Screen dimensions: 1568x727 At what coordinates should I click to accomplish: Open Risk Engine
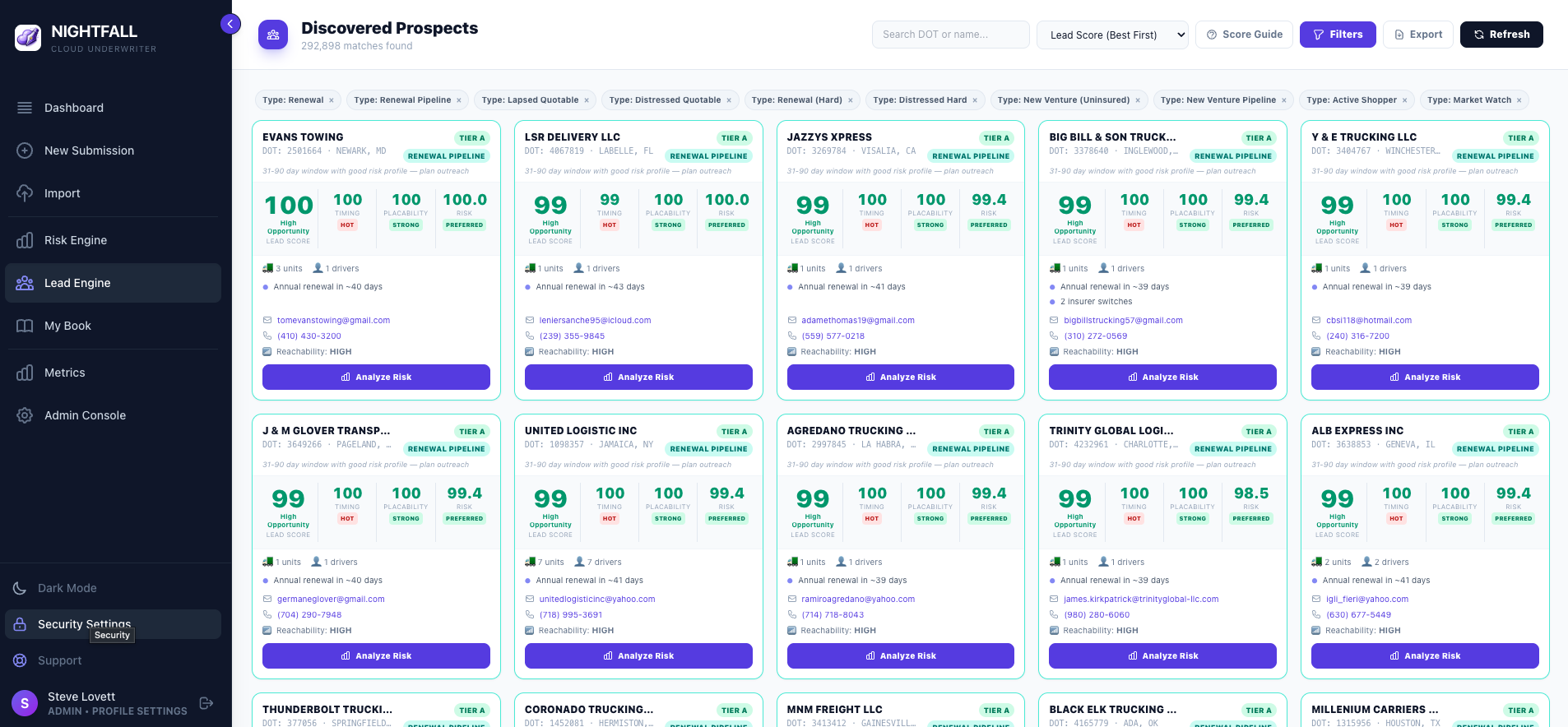(x=113, y=240)
